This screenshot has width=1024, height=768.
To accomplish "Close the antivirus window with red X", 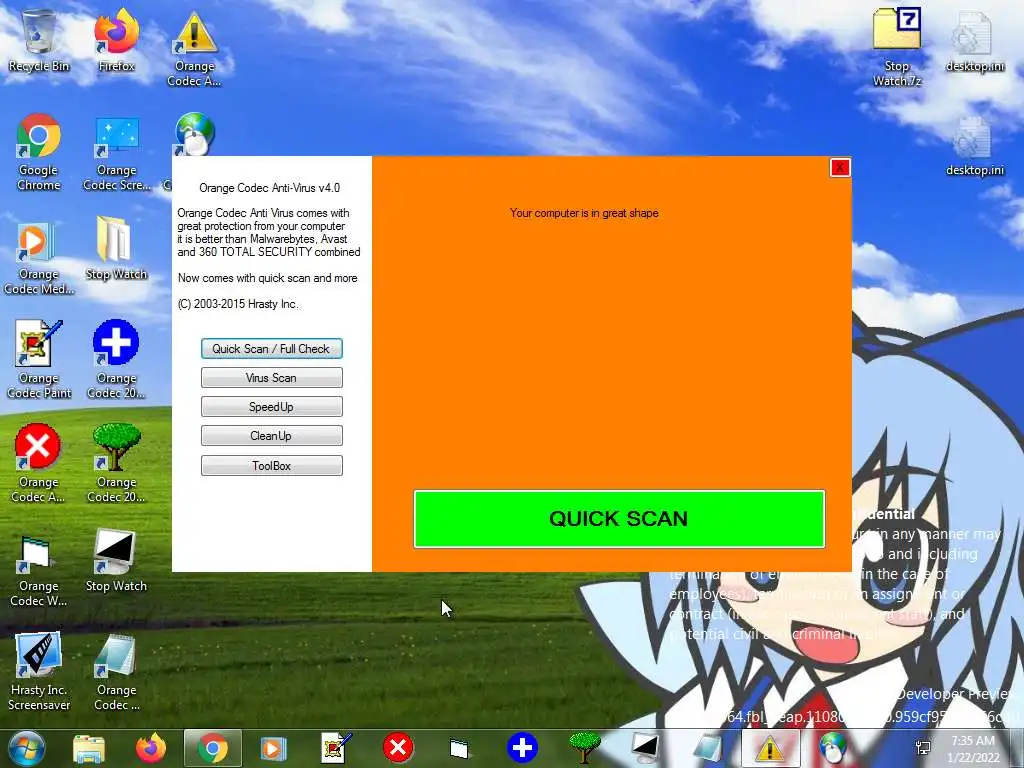I will (x=840, y=168).
